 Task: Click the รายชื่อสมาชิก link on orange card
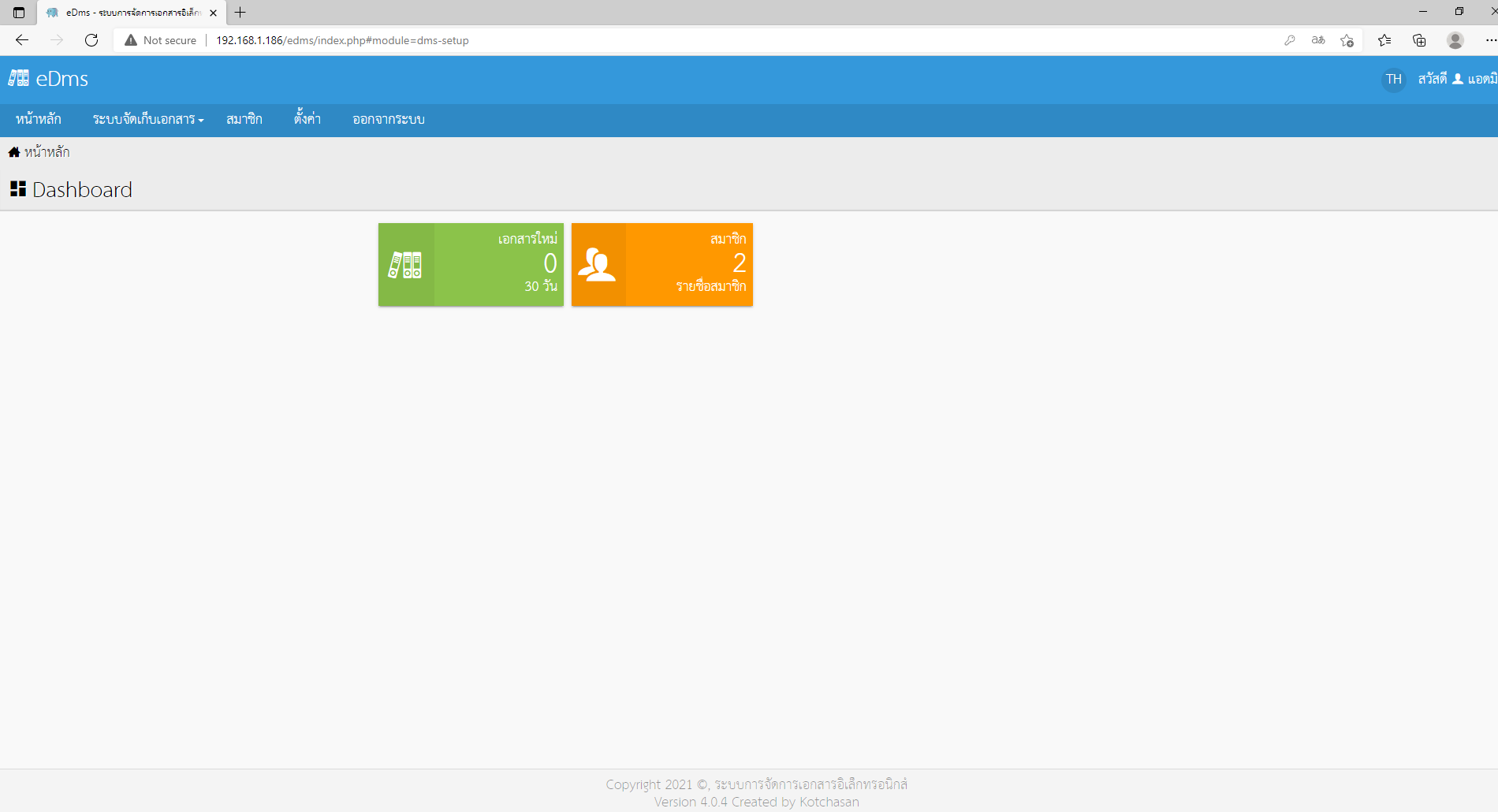(710, 286)
